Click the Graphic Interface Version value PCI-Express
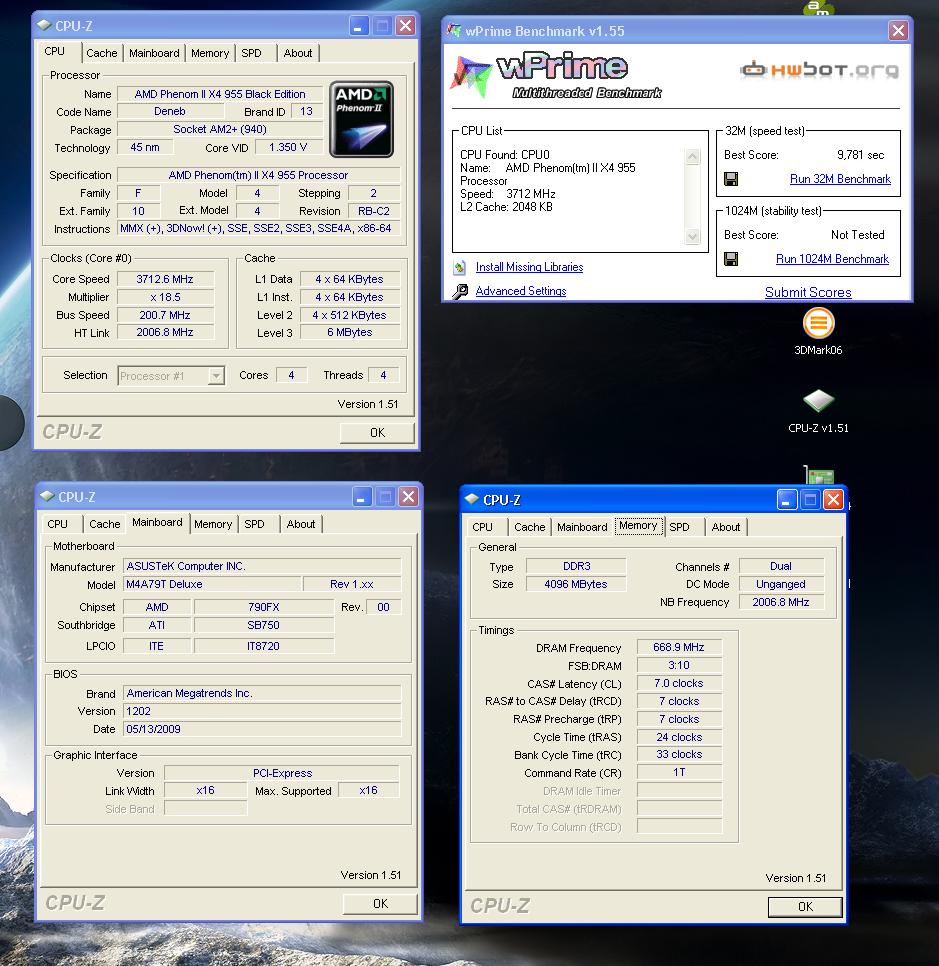 click(282, 773)
